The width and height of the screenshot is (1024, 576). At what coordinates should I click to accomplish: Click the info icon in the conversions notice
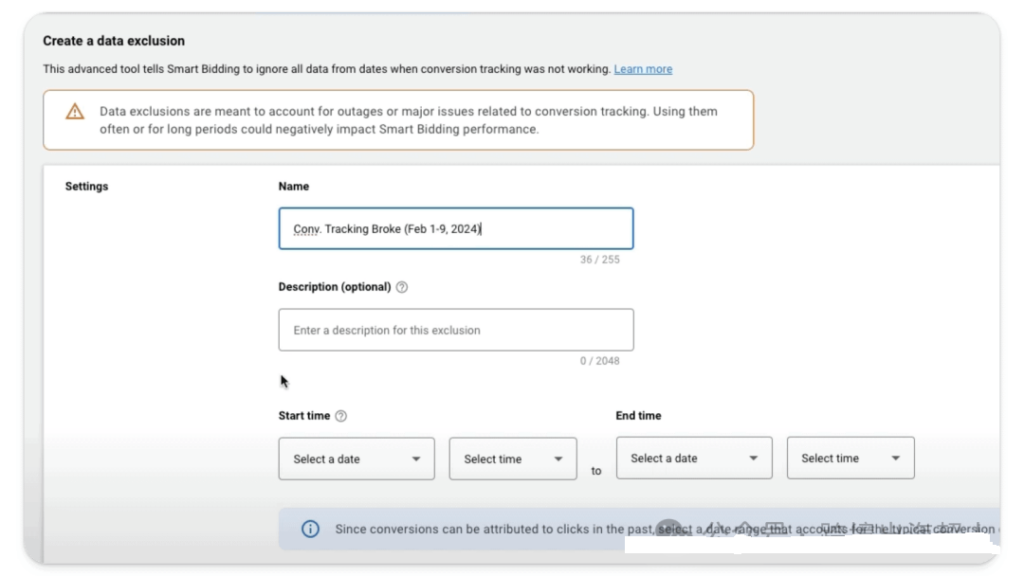(x=310, y=529)
